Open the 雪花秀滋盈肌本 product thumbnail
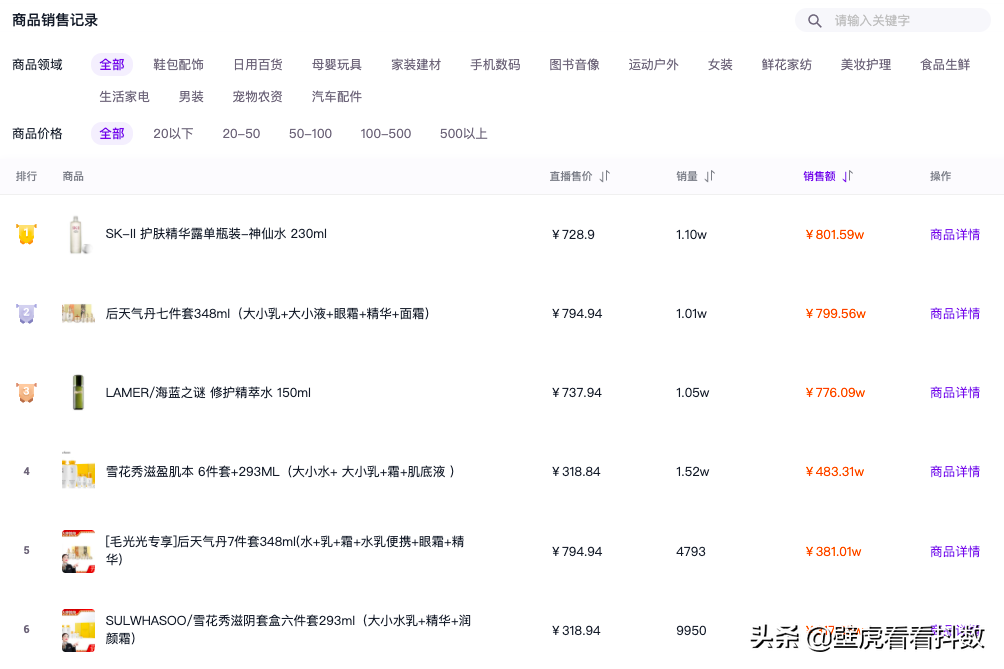The image size is (1004, 669). pyautogui.click(x=78, y=472)
